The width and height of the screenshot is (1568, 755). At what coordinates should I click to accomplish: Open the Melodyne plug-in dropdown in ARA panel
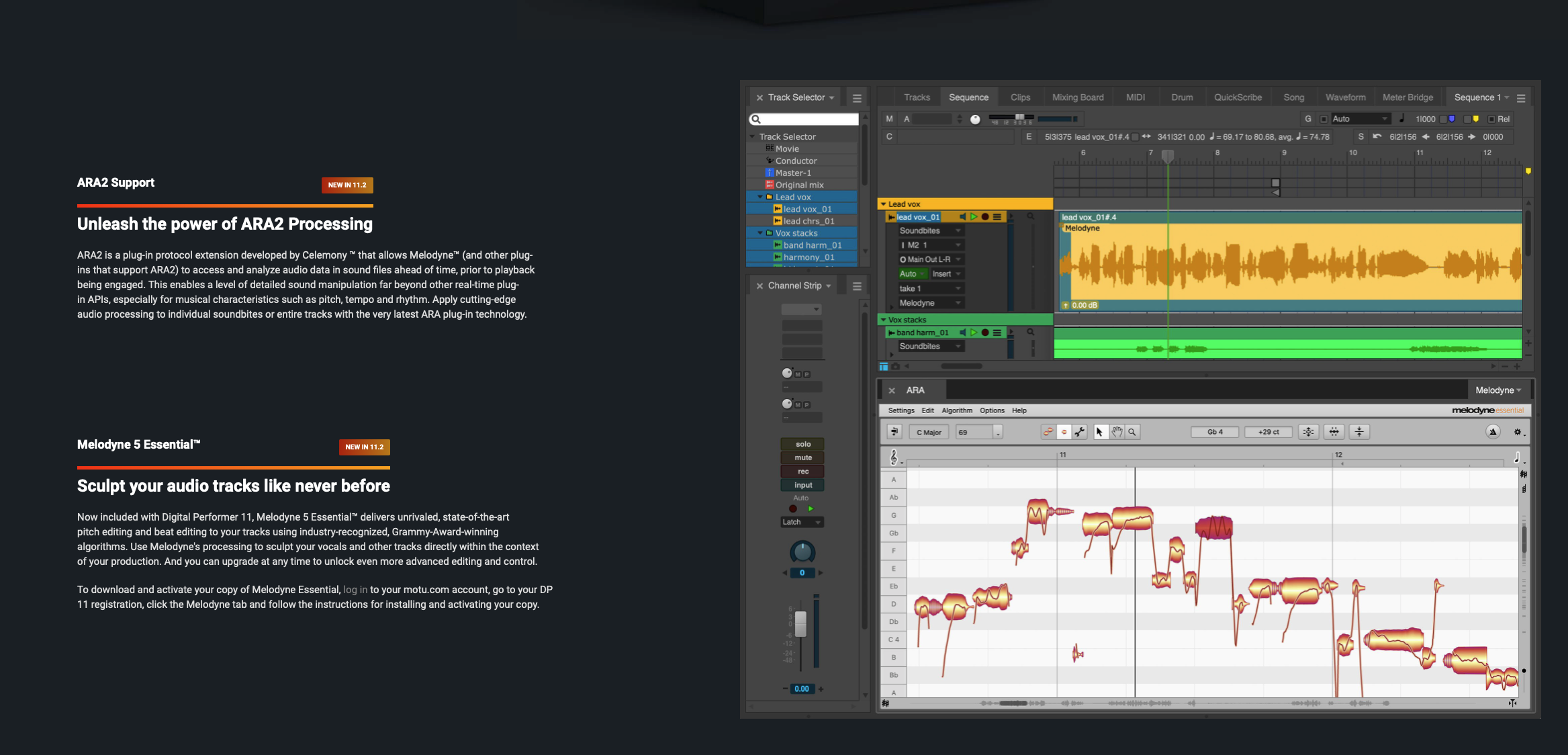click(1498, 390)
